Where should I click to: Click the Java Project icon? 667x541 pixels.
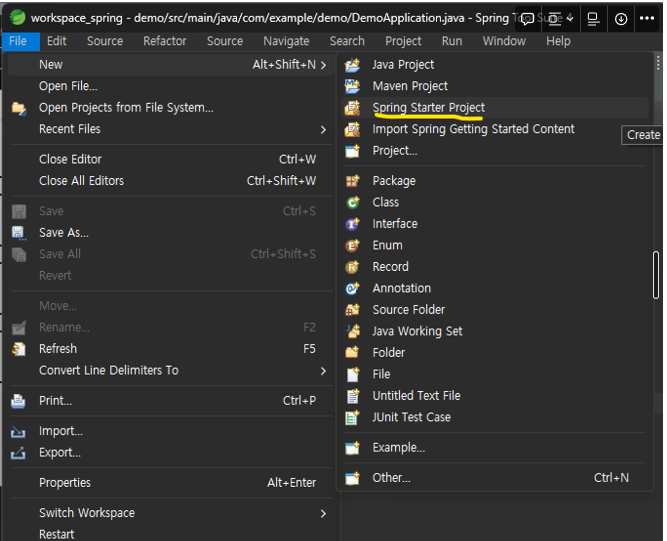click(352, 65)
